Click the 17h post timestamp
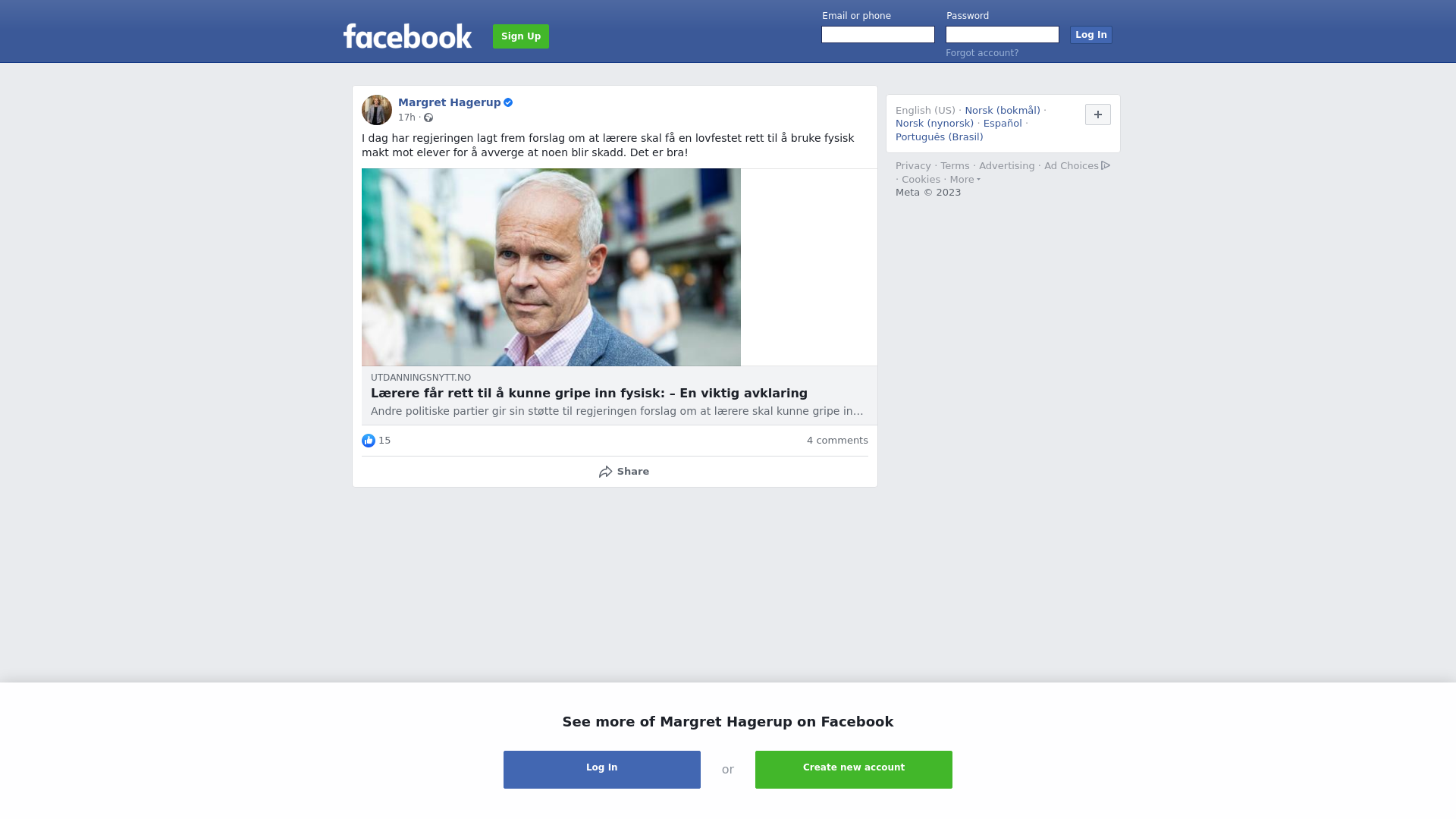 tap(406, 118)
